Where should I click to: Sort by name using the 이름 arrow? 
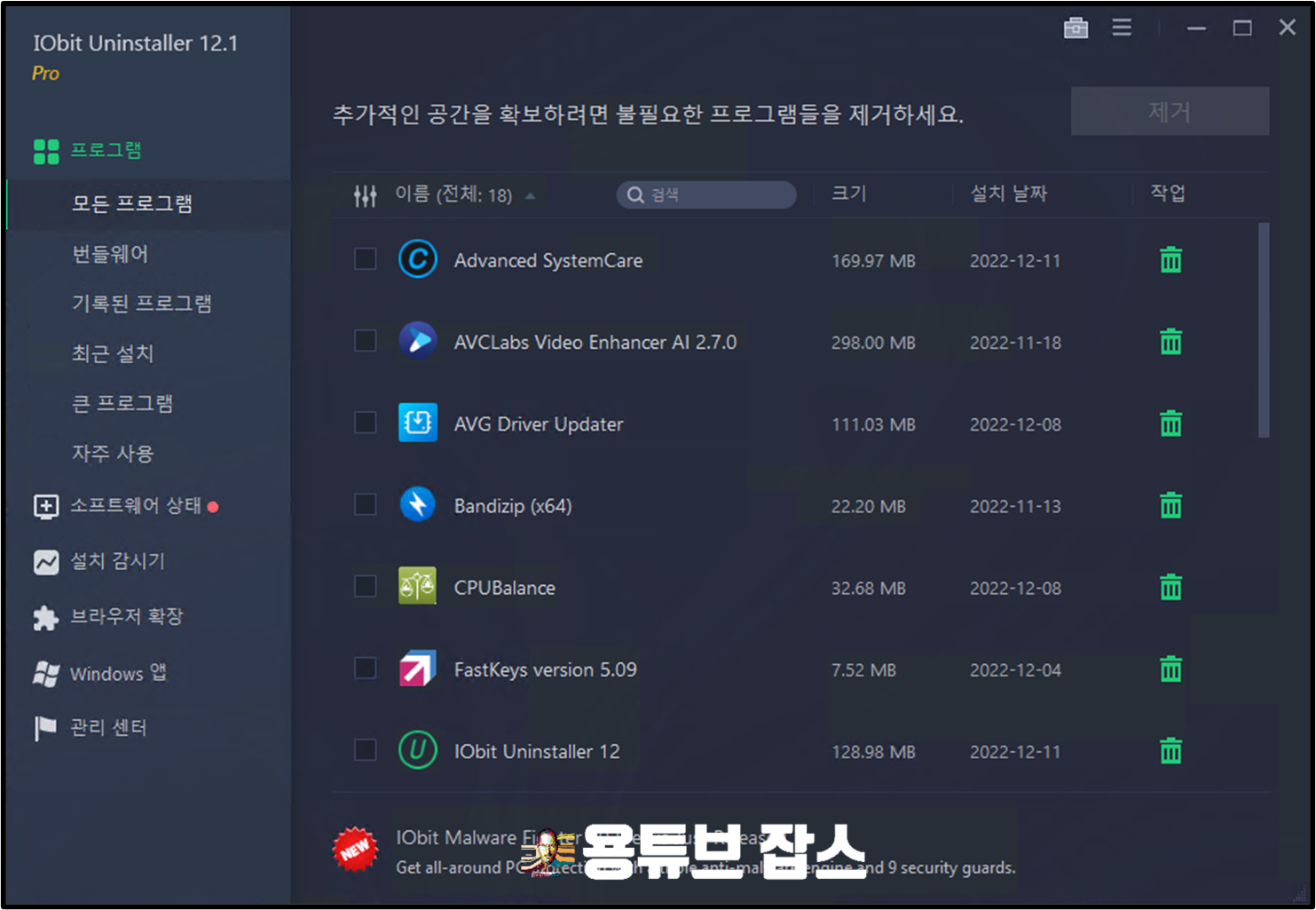[531, 196]
